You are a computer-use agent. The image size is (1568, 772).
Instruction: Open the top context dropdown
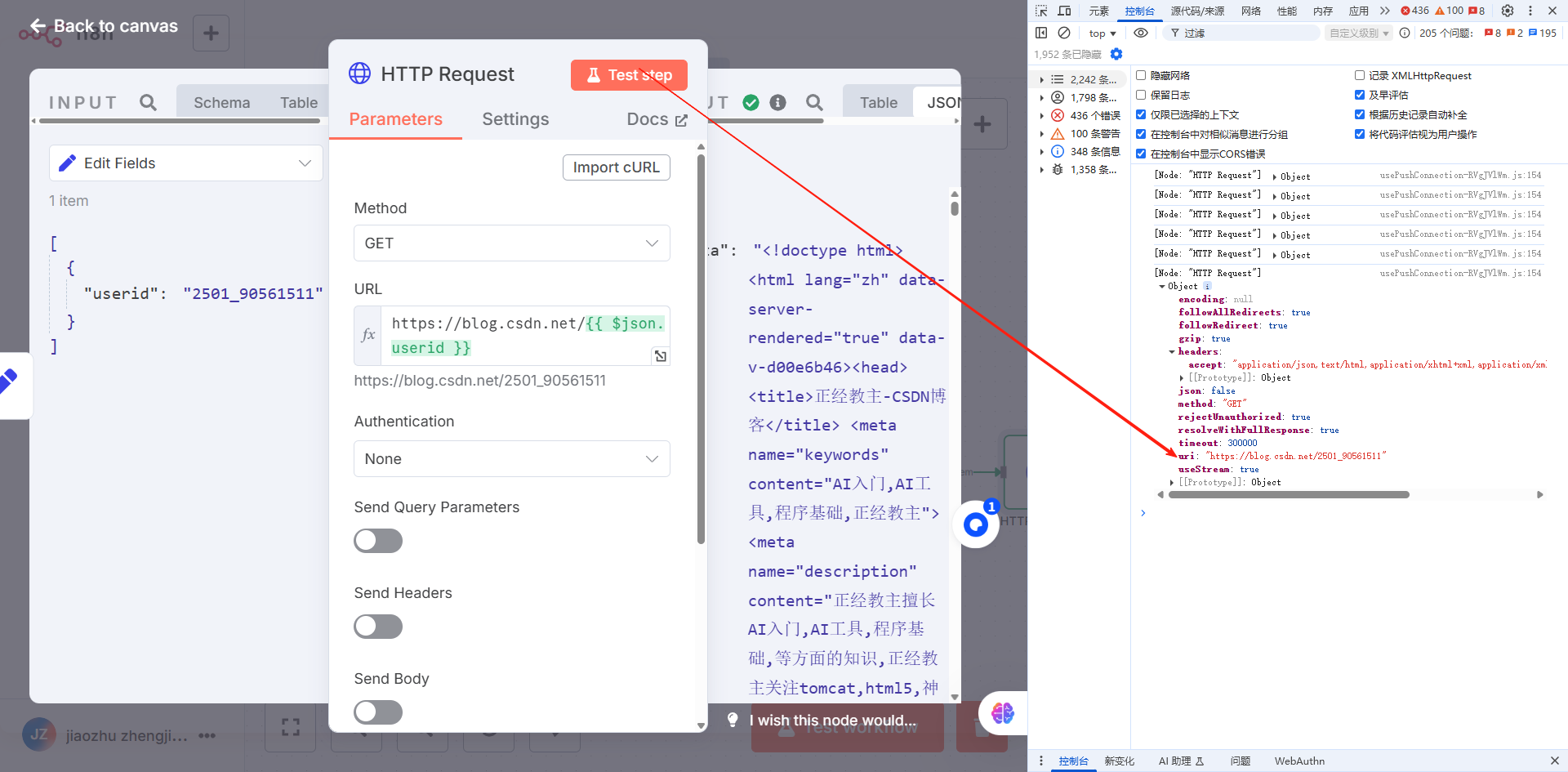pos(1102,33)
